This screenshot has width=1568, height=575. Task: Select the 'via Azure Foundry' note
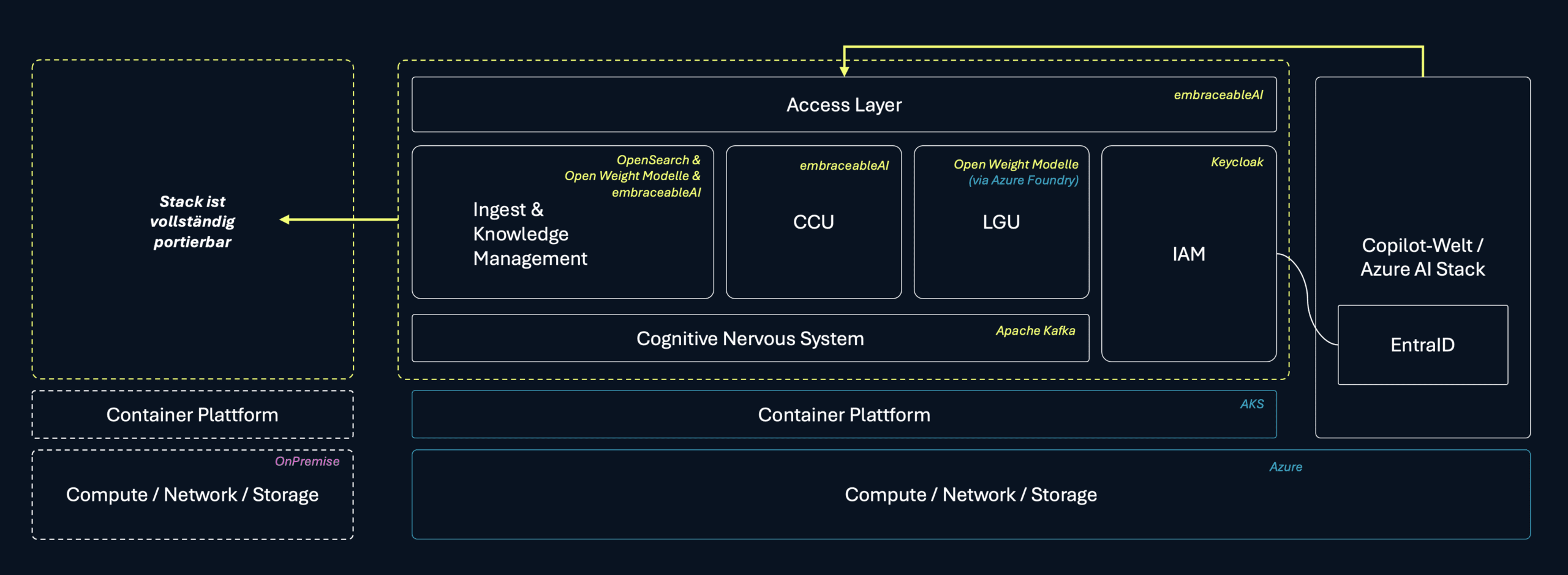click(1023, 180)
